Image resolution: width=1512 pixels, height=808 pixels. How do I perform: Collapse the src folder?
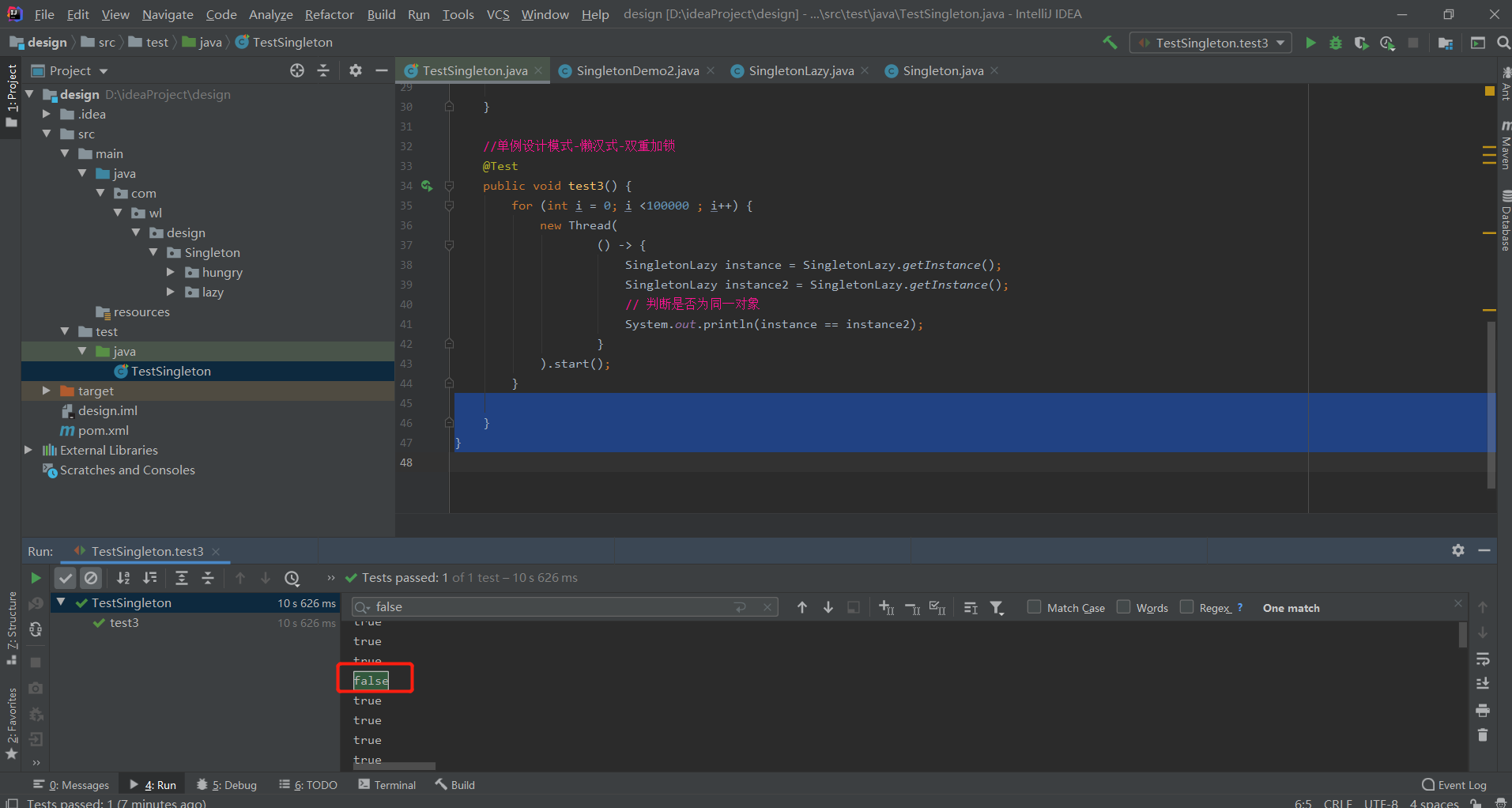[47, 134]
